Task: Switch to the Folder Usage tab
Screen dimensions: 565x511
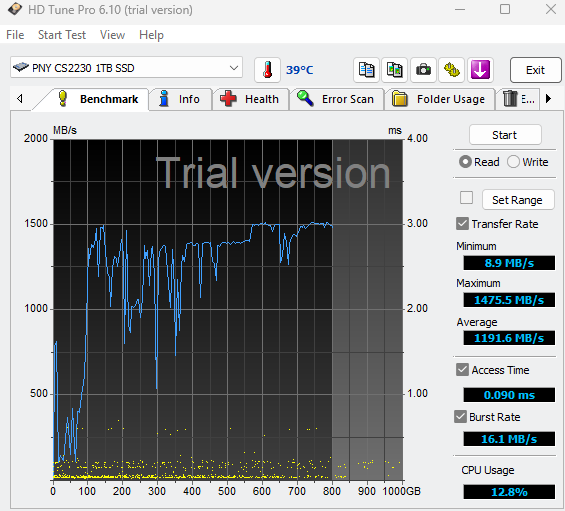Action: pyautogui.click(x=439, y=99)
